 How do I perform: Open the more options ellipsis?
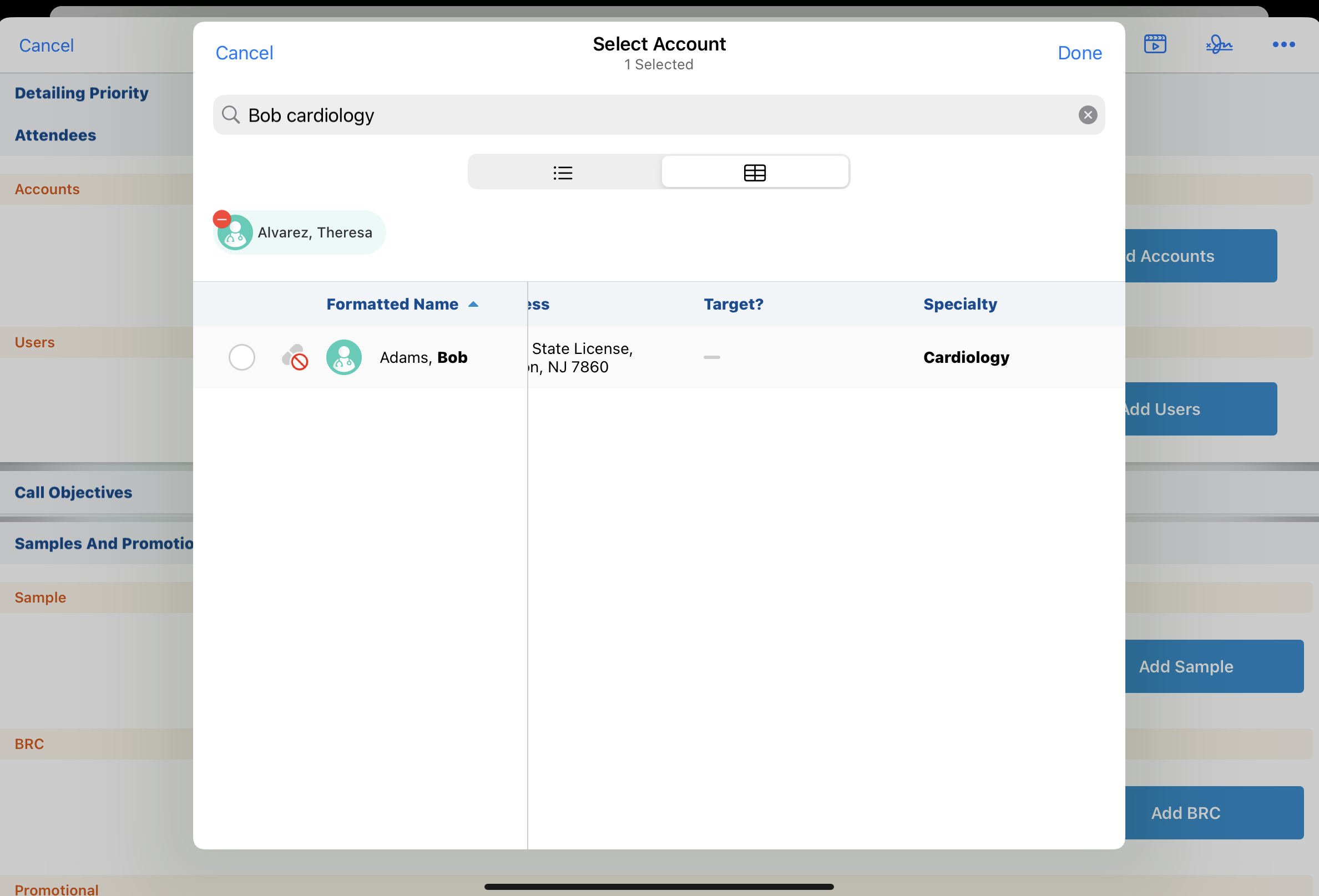coord(1283,44)
